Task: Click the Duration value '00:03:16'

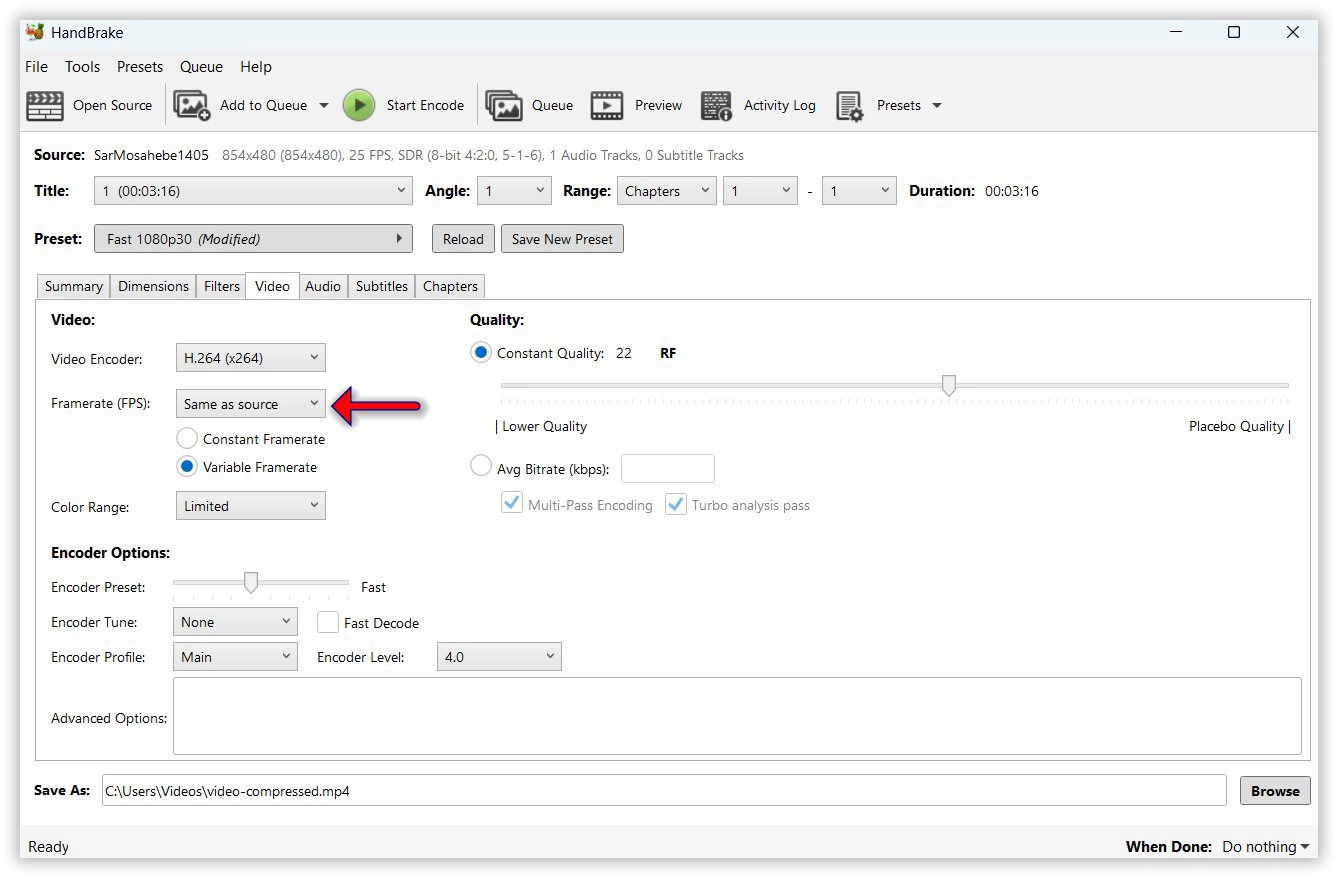Action: 1012,191
